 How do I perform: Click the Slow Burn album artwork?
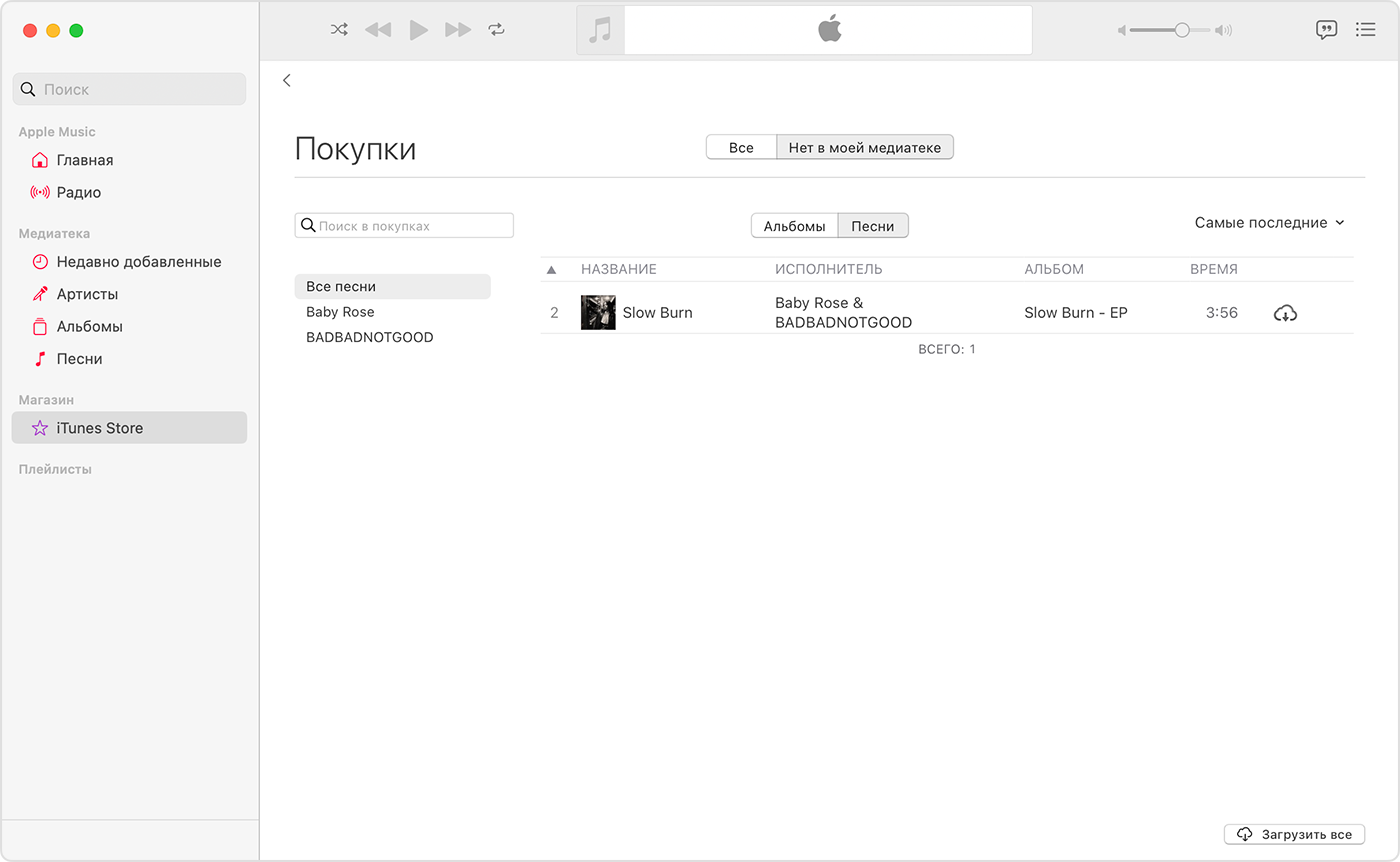[x=598, y=313]
